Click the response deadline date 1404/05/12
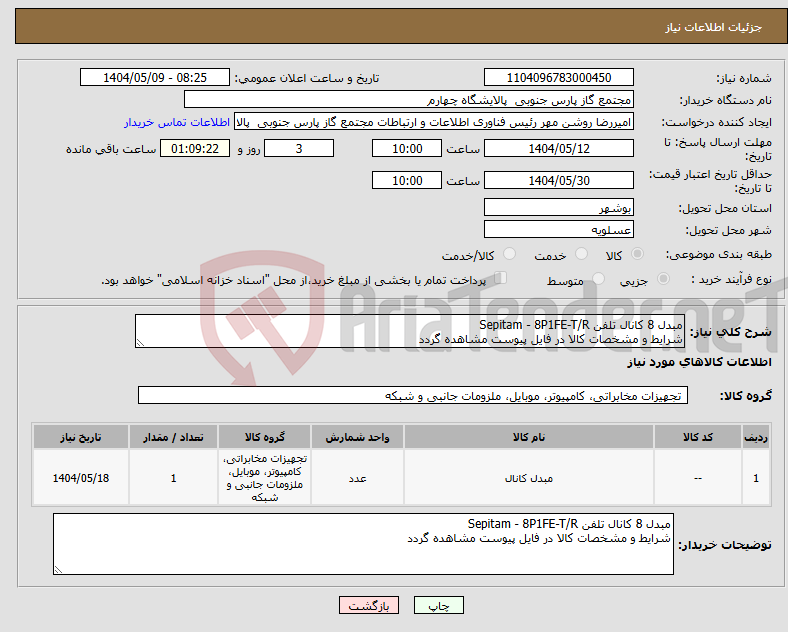Viewport: 788px width, 632px height. coord(558,149)
